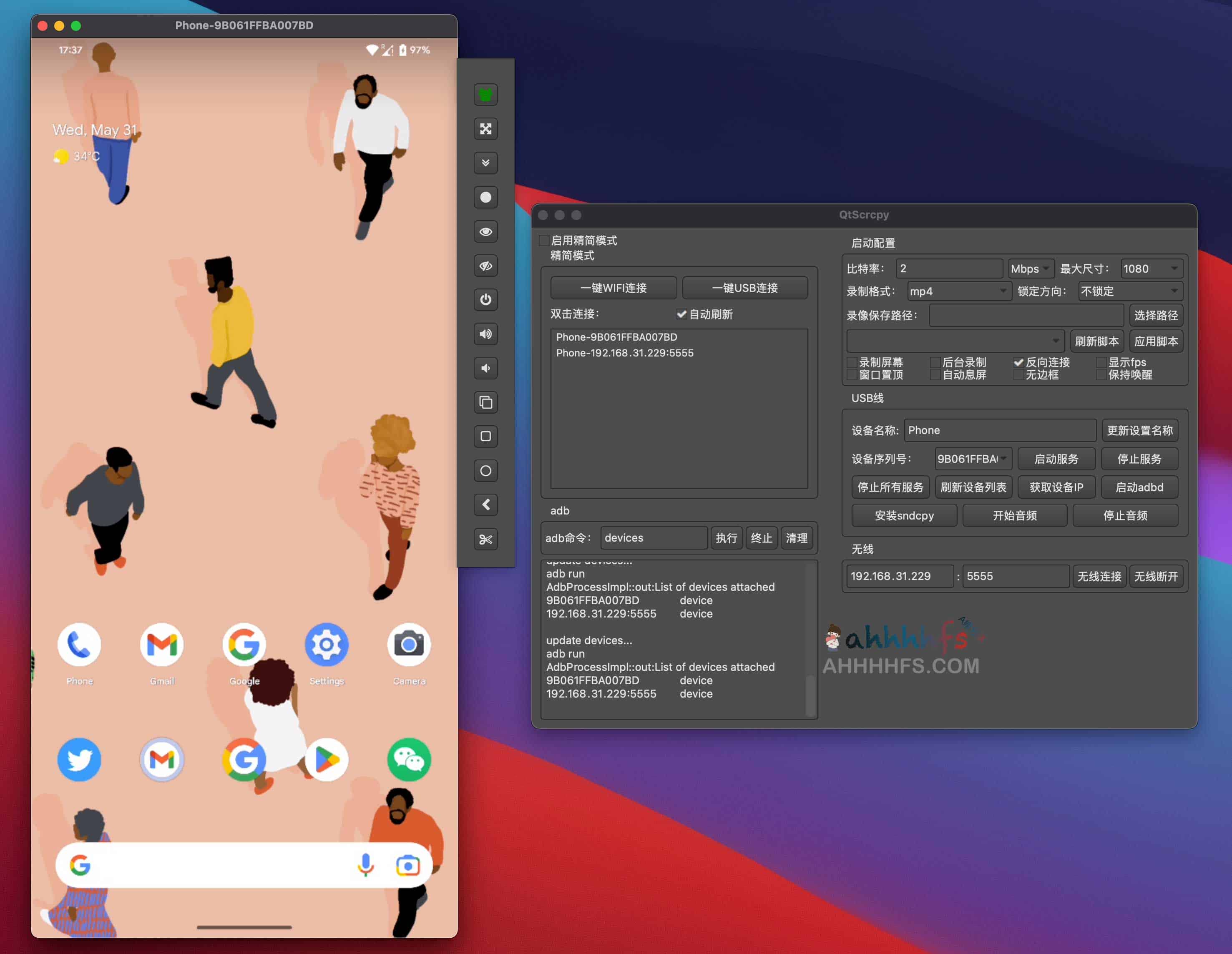Select the eye icon to turn screen on
Viewport: 1232px width, 954px height.
point(486,231)
